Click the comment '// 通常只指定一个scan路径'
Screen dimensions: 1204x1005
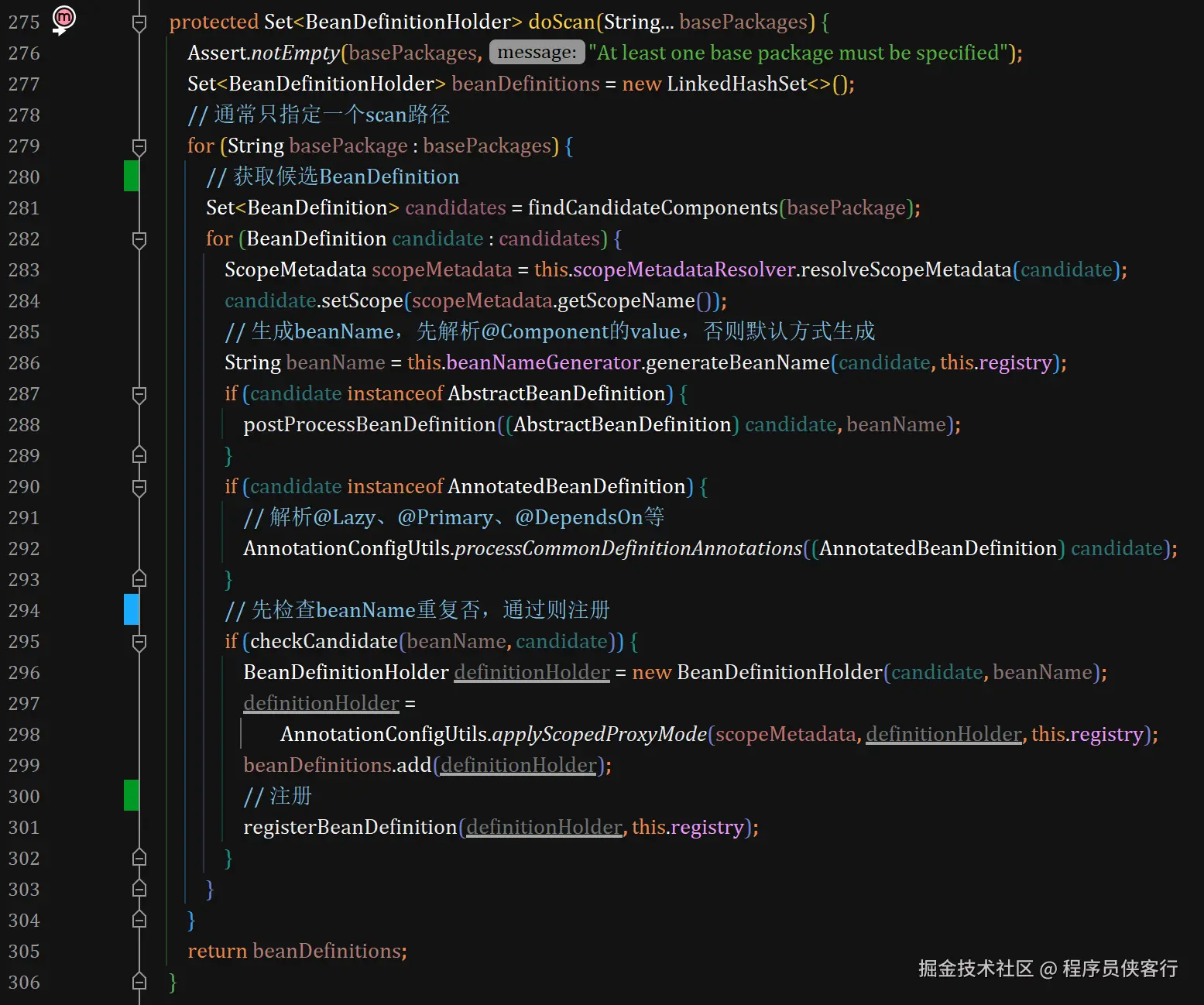tap(319, 115)
